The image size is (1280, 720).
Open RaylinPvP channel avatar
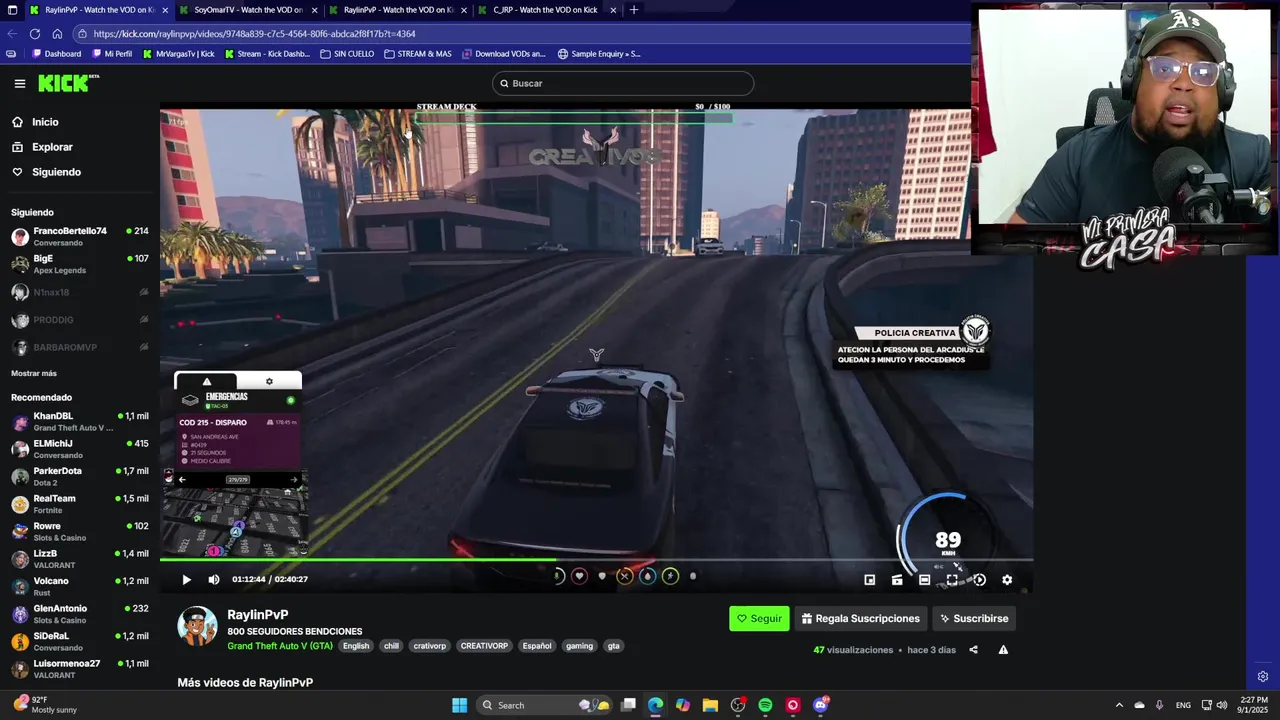(197, 626)
